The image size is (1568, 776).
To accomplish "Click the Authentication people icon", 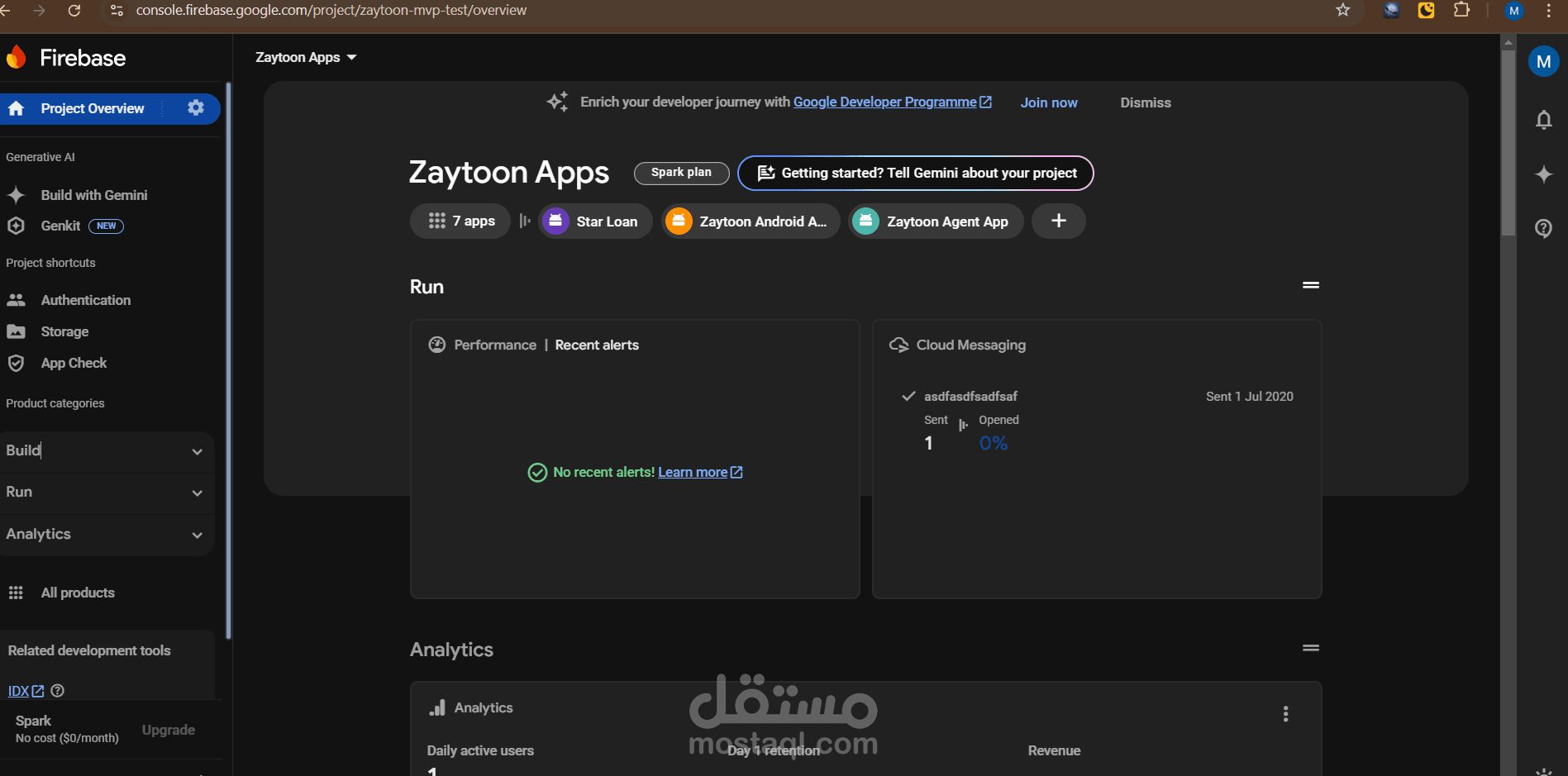I will click(x=16, y=300).
